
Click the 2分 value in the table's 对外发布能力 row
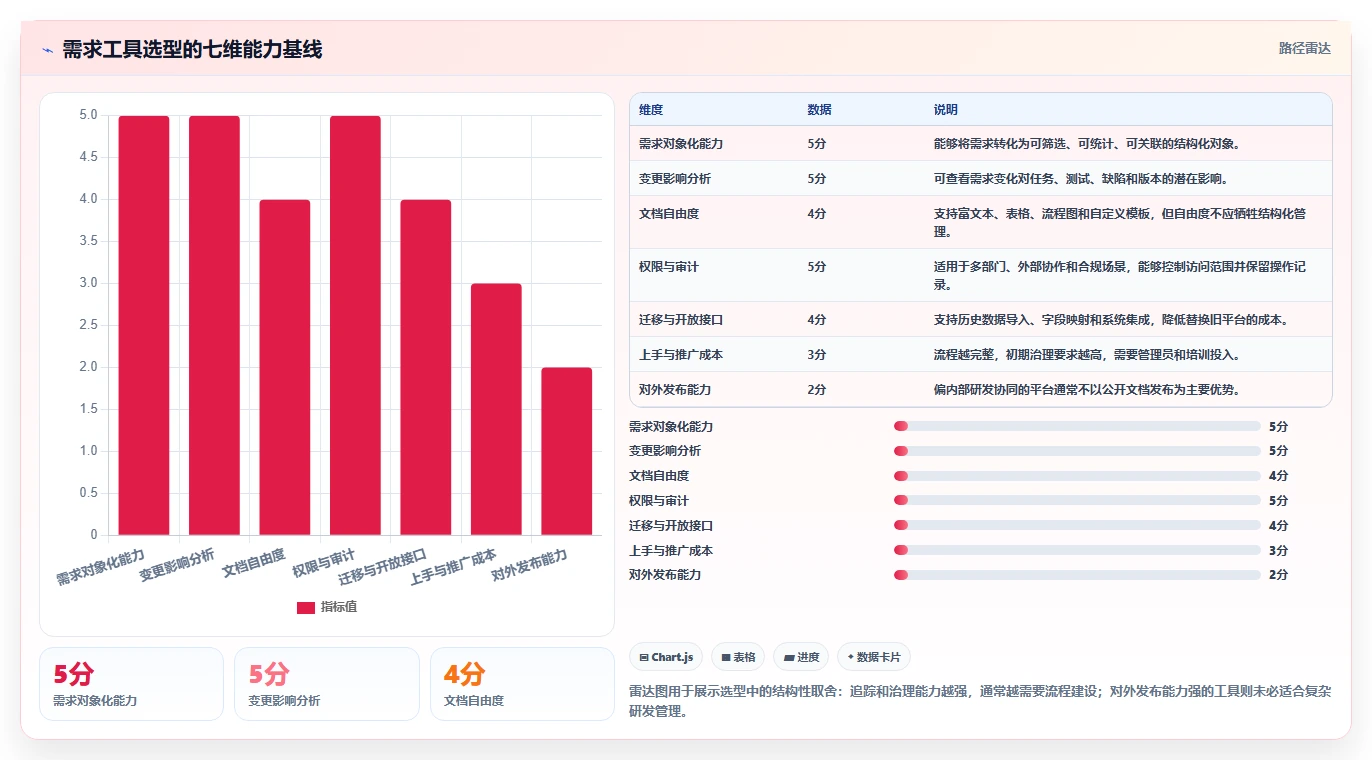click(817, 390)
